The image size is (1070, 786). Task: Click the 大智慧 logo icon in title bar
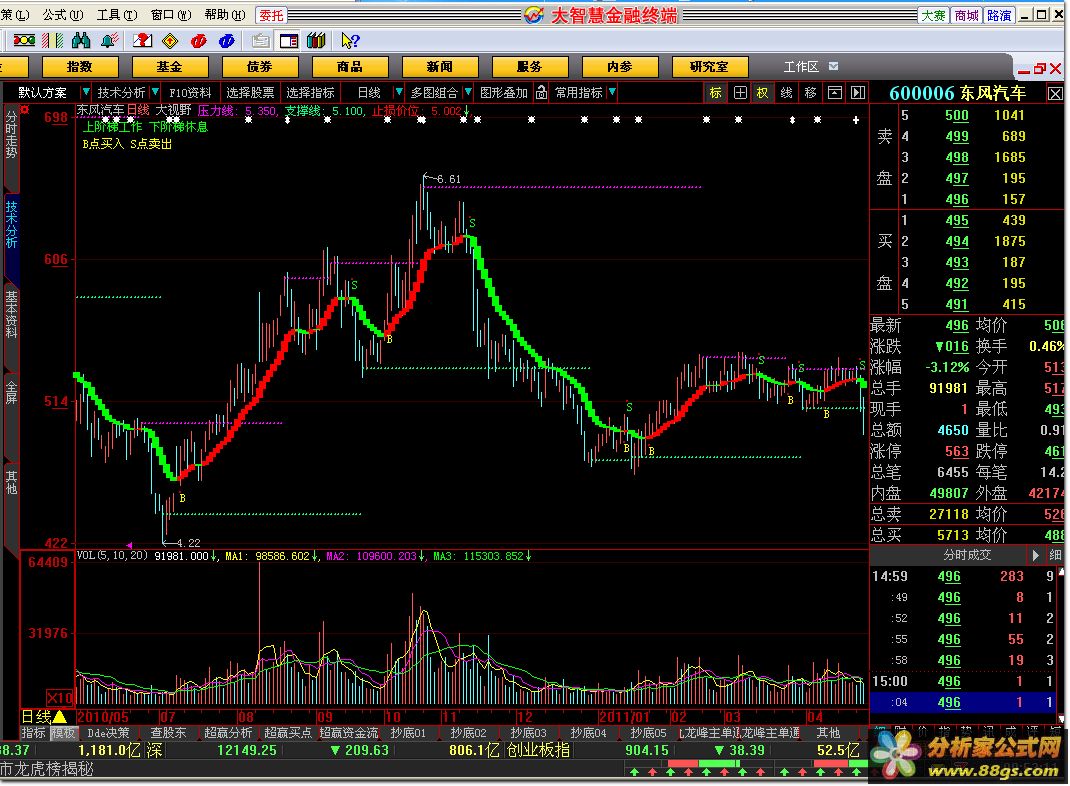[x=534, y=14]
